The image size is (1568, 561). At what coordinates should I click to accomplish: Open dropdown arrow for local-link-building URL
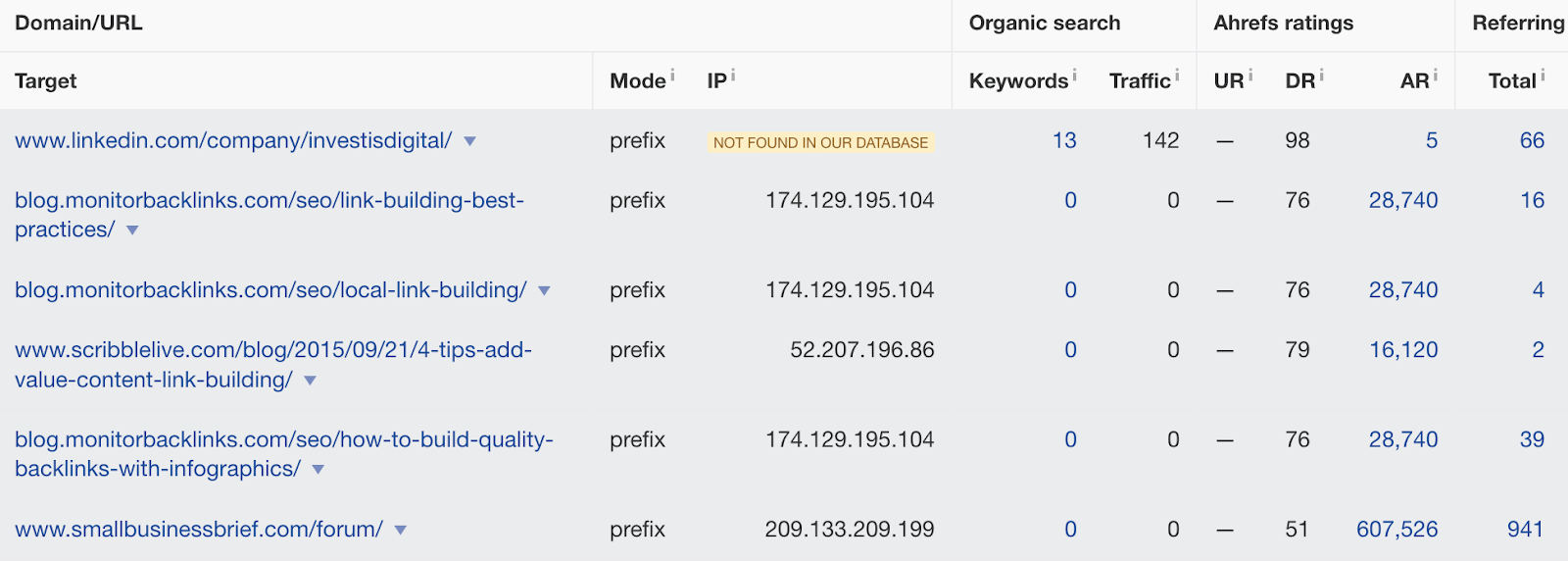coord(545,291)
